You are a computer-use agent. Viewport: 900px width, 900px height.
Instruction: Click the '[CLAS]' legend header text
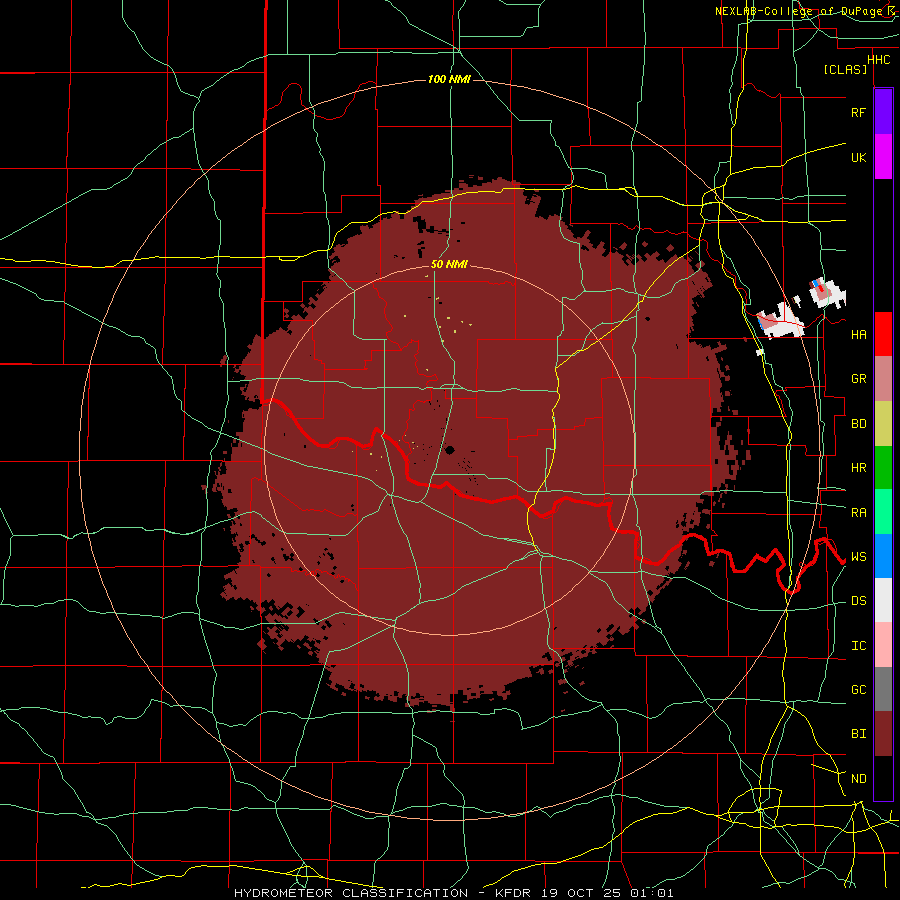(x=845, y=70)
